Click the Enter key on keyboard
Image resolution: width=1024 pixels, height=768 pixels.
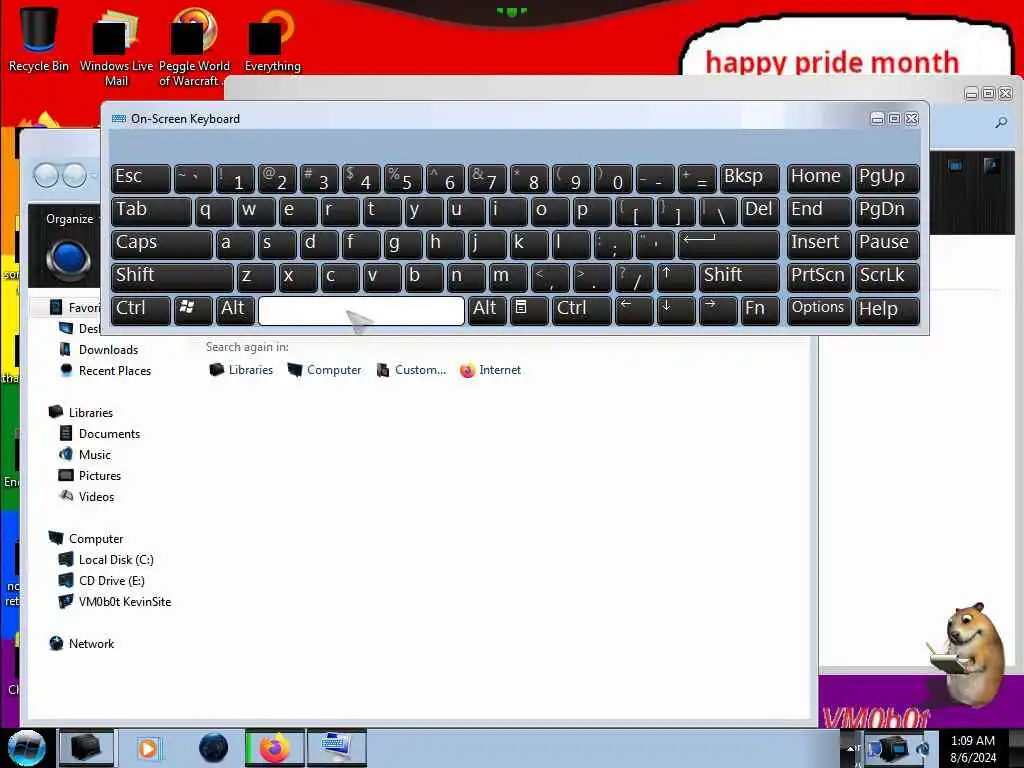729,244
